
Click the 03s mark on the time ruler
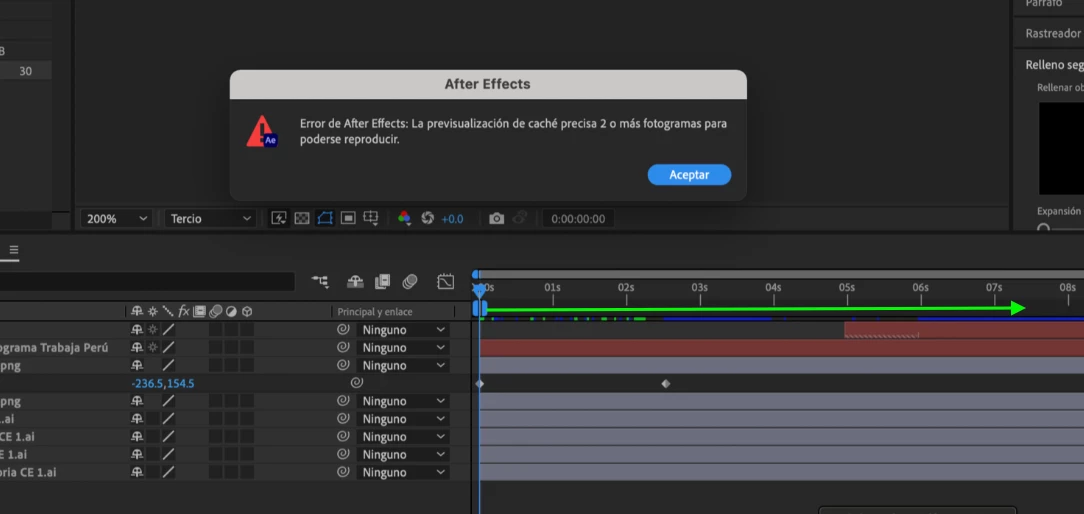coord(699,287)
